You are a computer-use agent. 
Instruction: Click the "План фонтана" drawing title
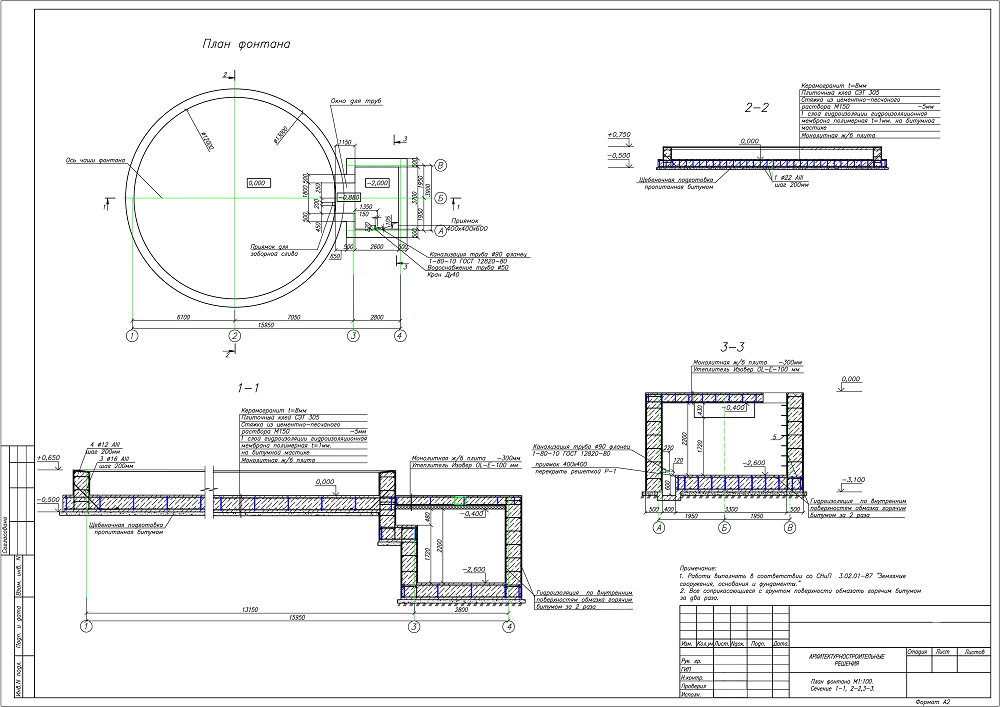pos(246,45)
